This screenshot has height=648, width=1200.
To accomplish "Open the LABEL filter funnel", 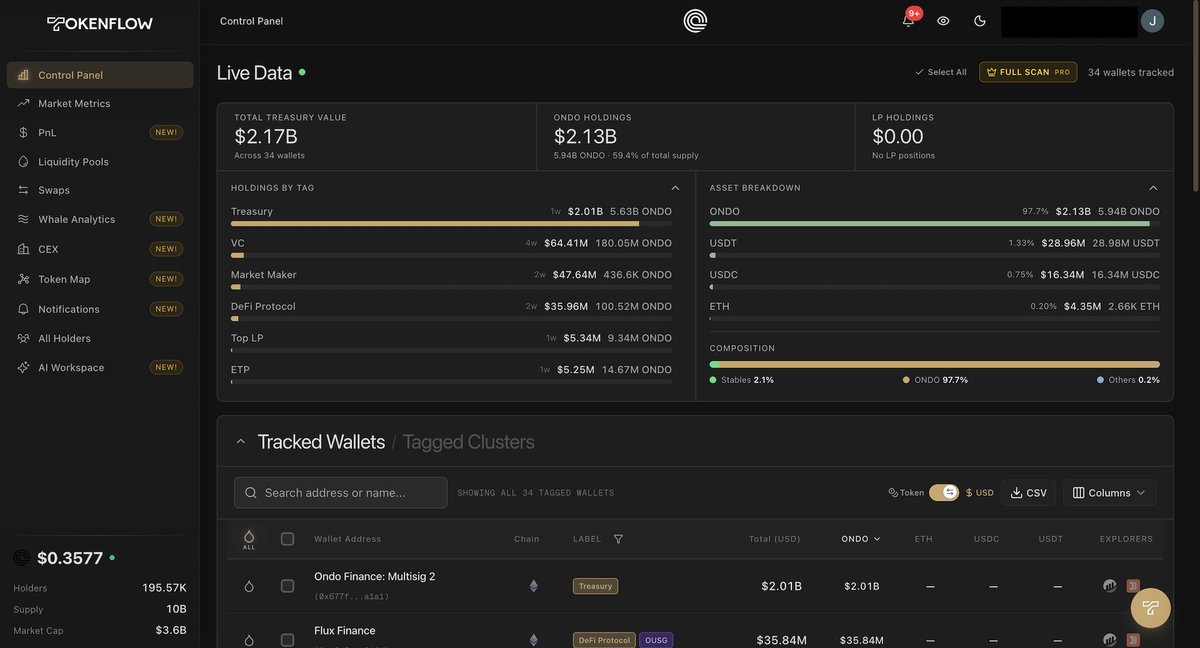I will pyautogui.click(x=618, y=539).
